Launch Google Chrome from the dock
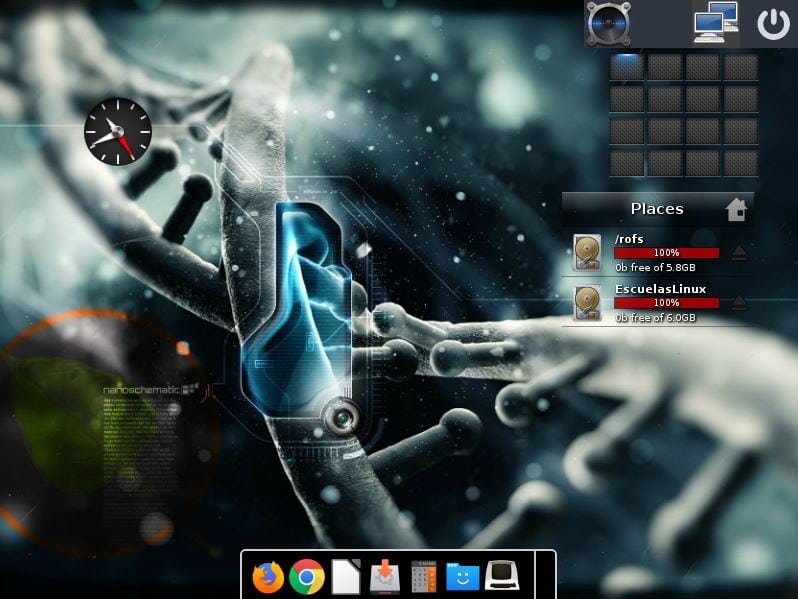 coord(307,577)
